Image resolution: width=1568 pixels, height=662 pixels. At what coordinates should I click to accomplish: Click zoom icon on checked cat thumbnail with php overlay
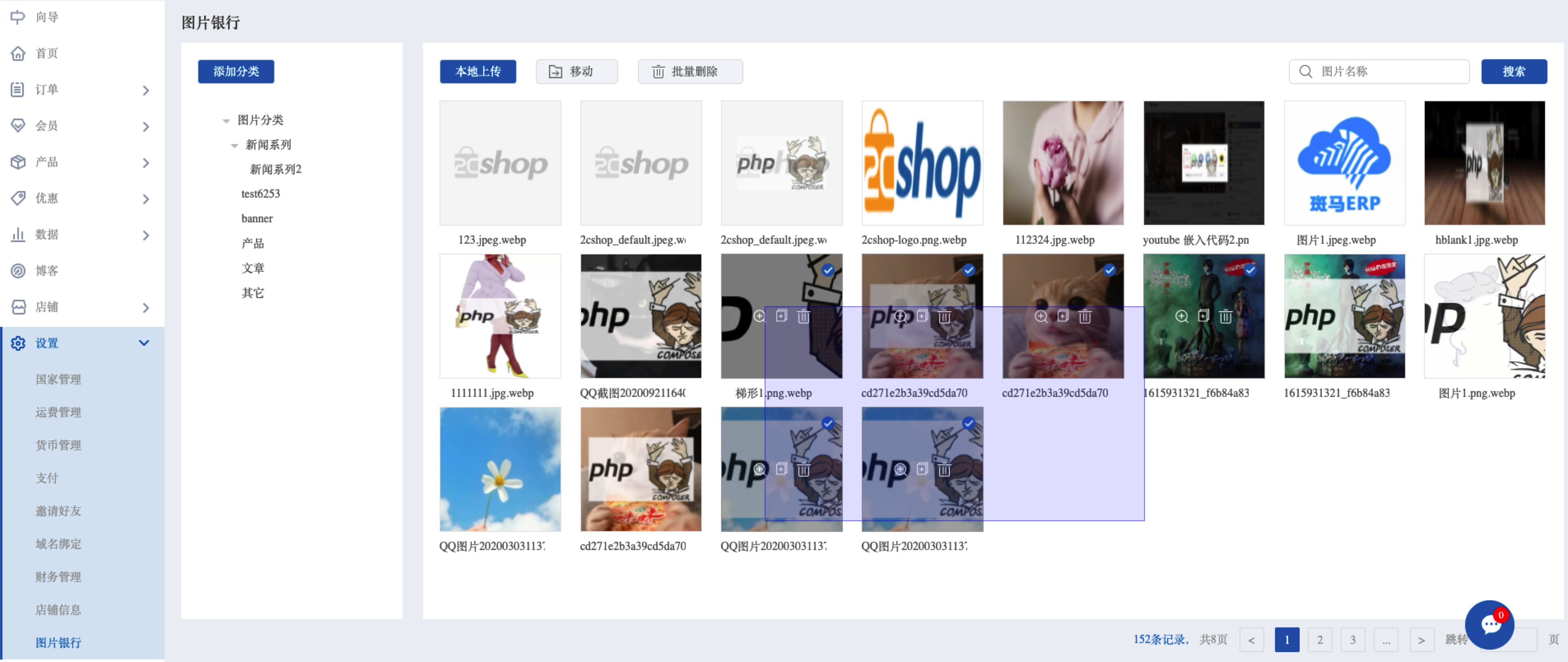pos(900,317)
